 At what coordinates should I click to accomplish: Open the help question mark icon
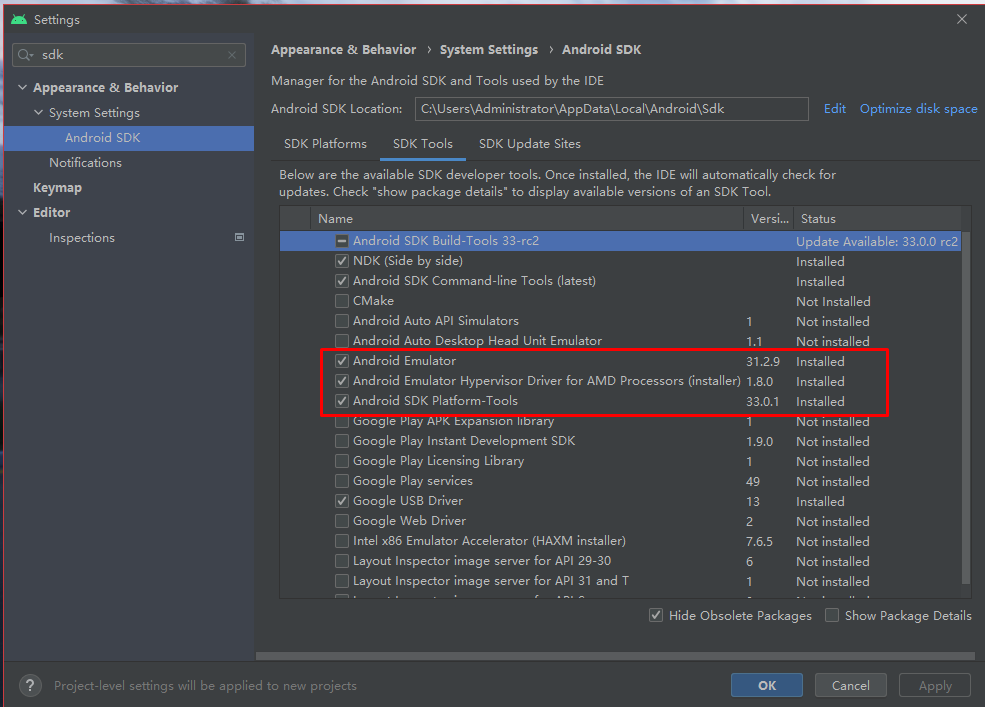coord(30,686)
